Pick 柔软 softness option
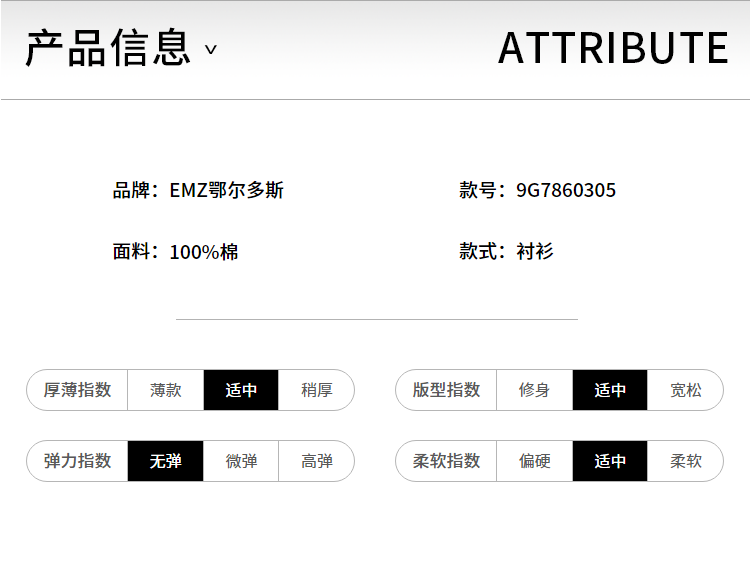Screen dimensions: 750x574 [685, 461]
